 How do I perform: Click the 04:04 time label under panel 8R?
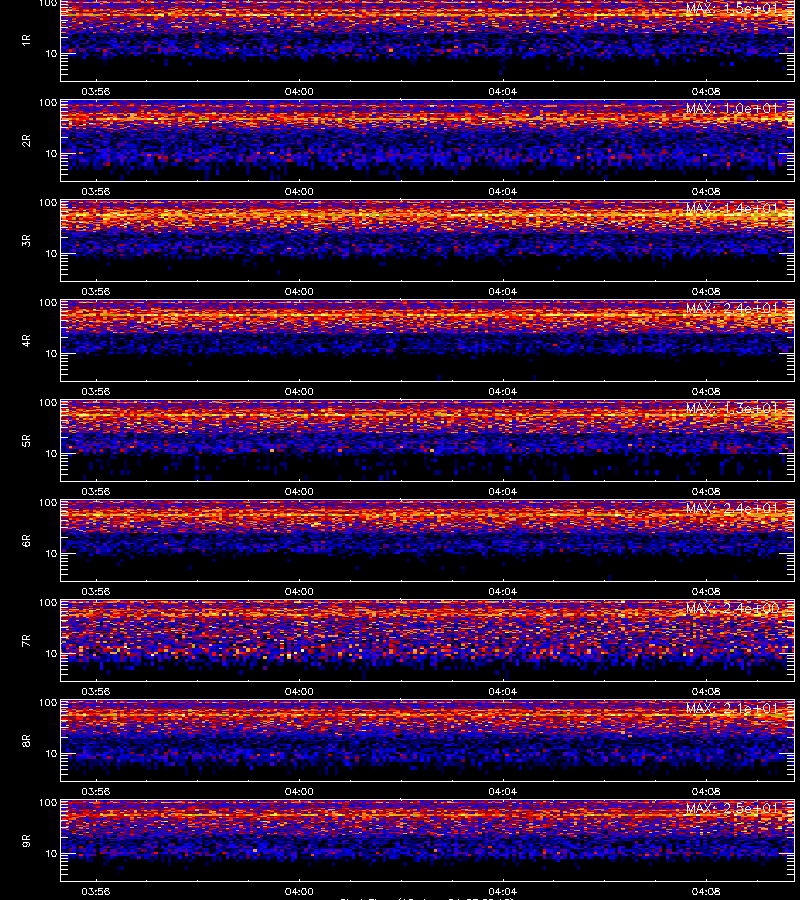(502, 792)
